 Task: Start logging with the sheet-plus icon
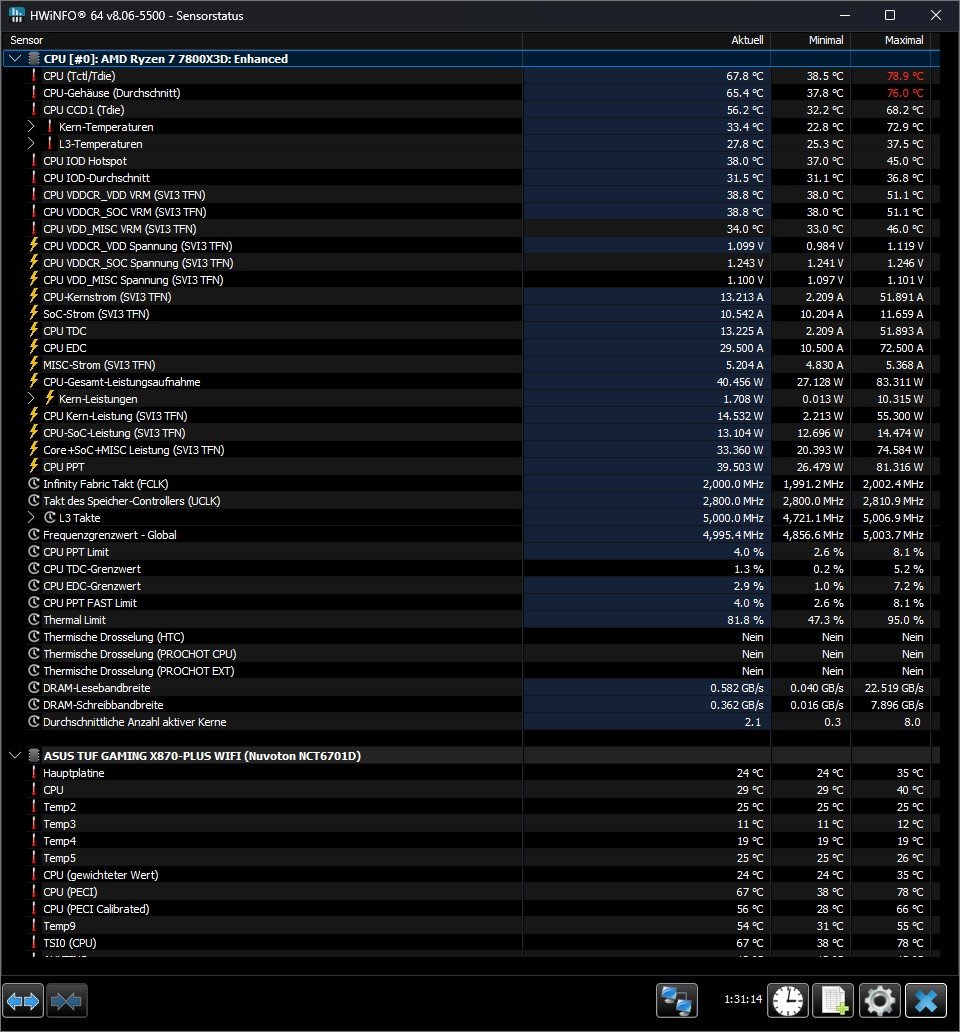pos(834,1001)
